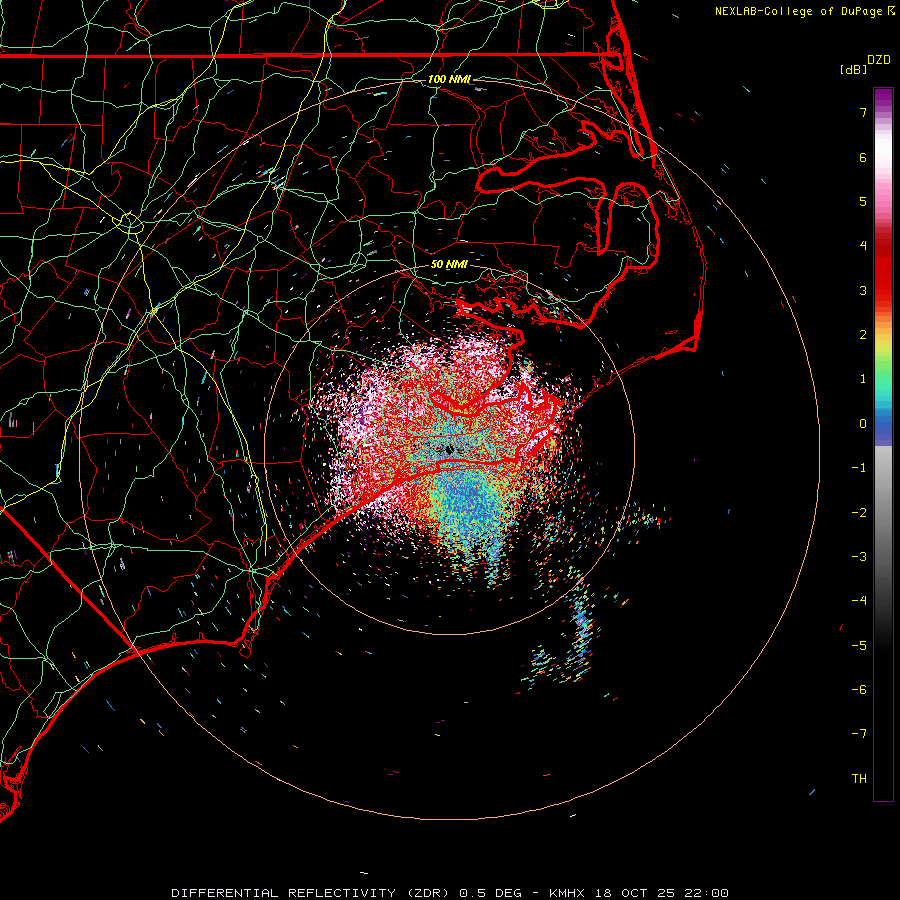This screenshot has width=900, height=900.
Task: Click the 3 value on the color scale
Action: point(863,290)
